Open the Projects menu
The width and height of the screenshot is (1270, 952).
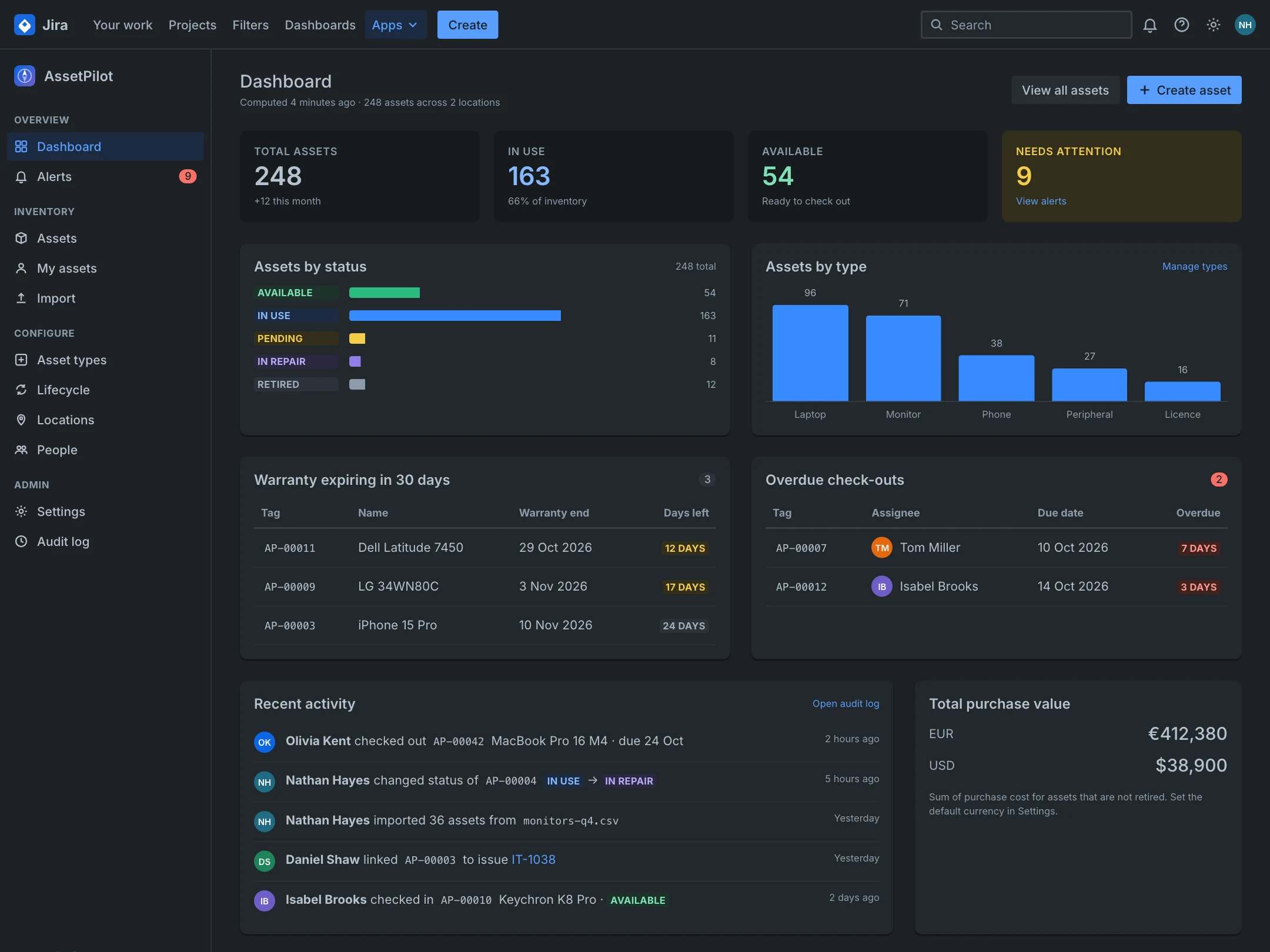click(192, 25)
